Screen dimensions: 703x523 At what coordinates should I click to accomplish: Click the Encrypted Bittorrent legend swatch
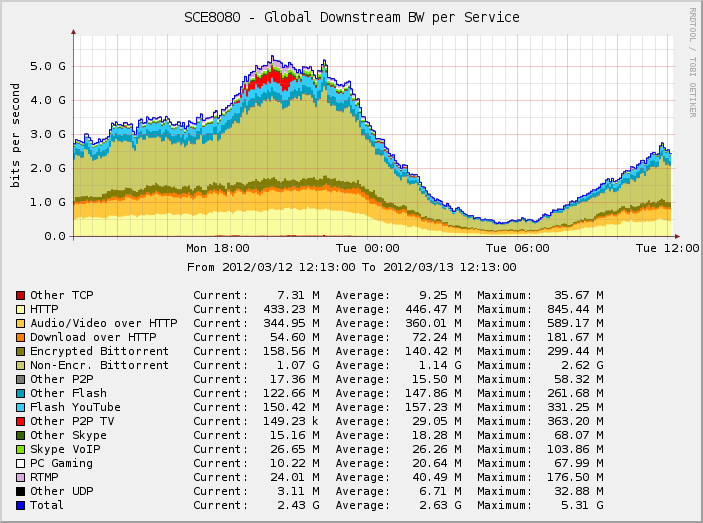pos(20,351)
